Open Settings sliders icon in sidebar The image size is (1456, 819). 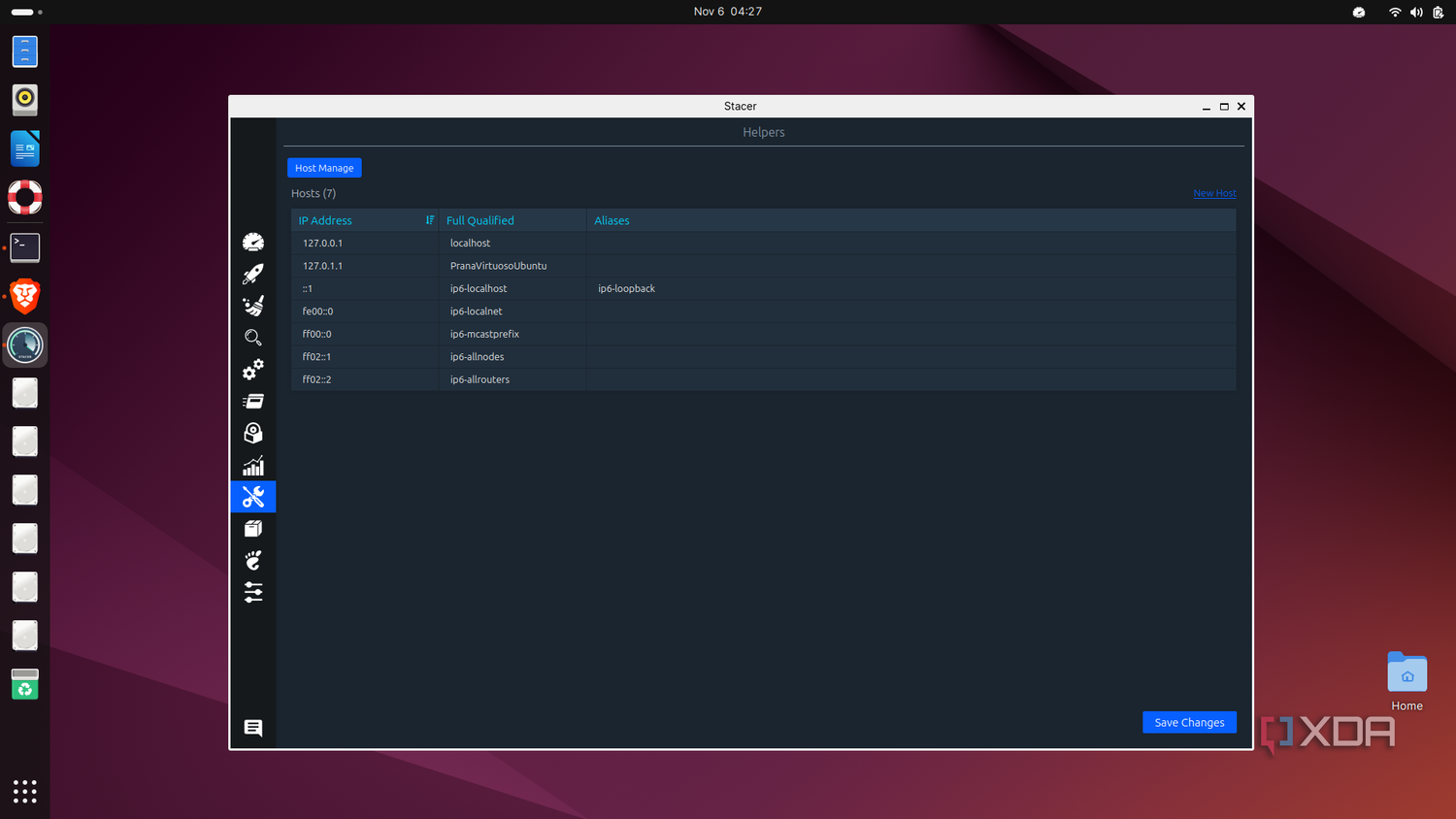coord(253,592)
